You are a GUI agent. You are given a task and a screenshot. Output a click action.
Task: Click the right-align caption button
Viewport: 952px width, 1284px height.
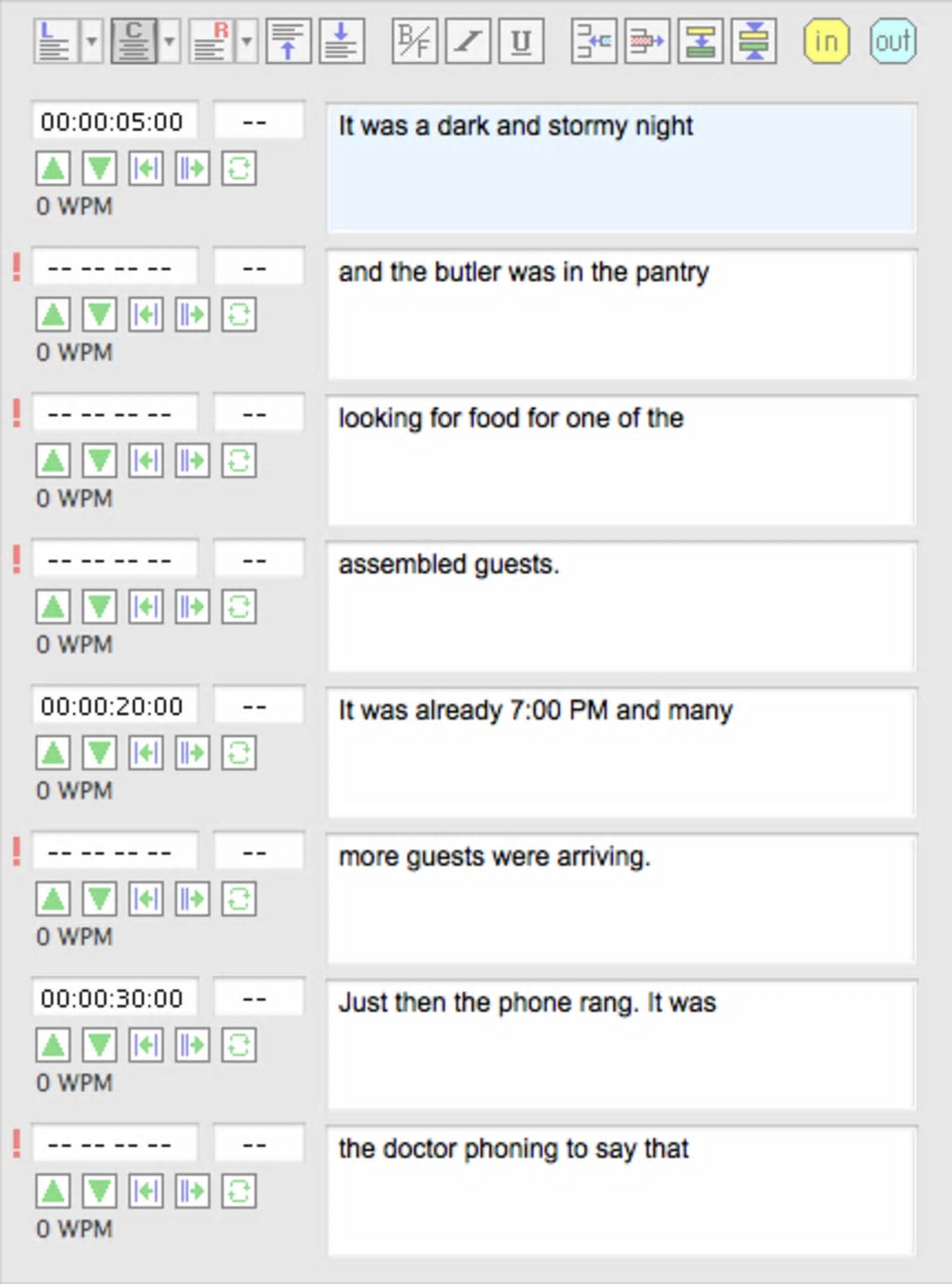coord(211,41)
